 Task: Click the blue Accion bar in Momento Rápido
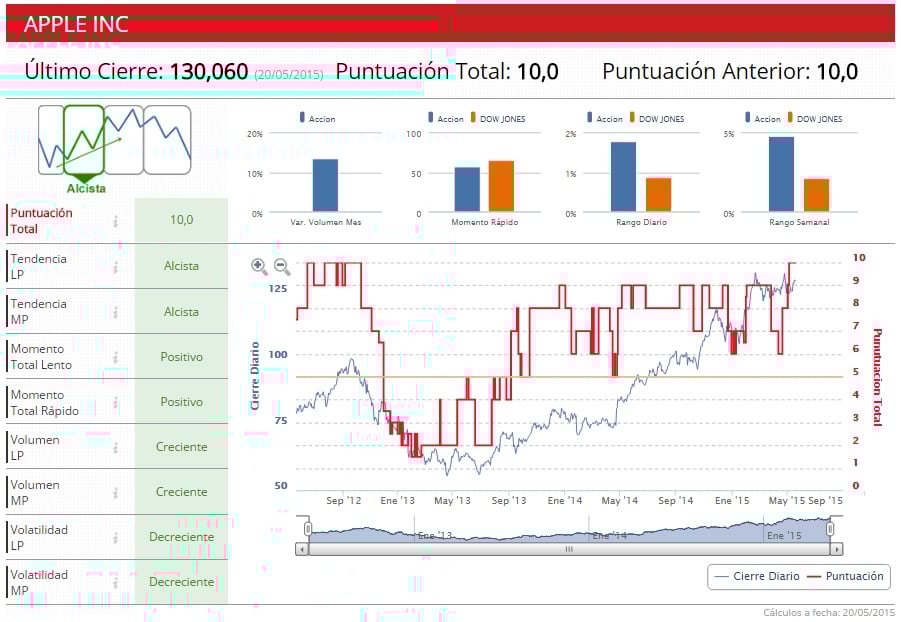[x=467, y=190]
